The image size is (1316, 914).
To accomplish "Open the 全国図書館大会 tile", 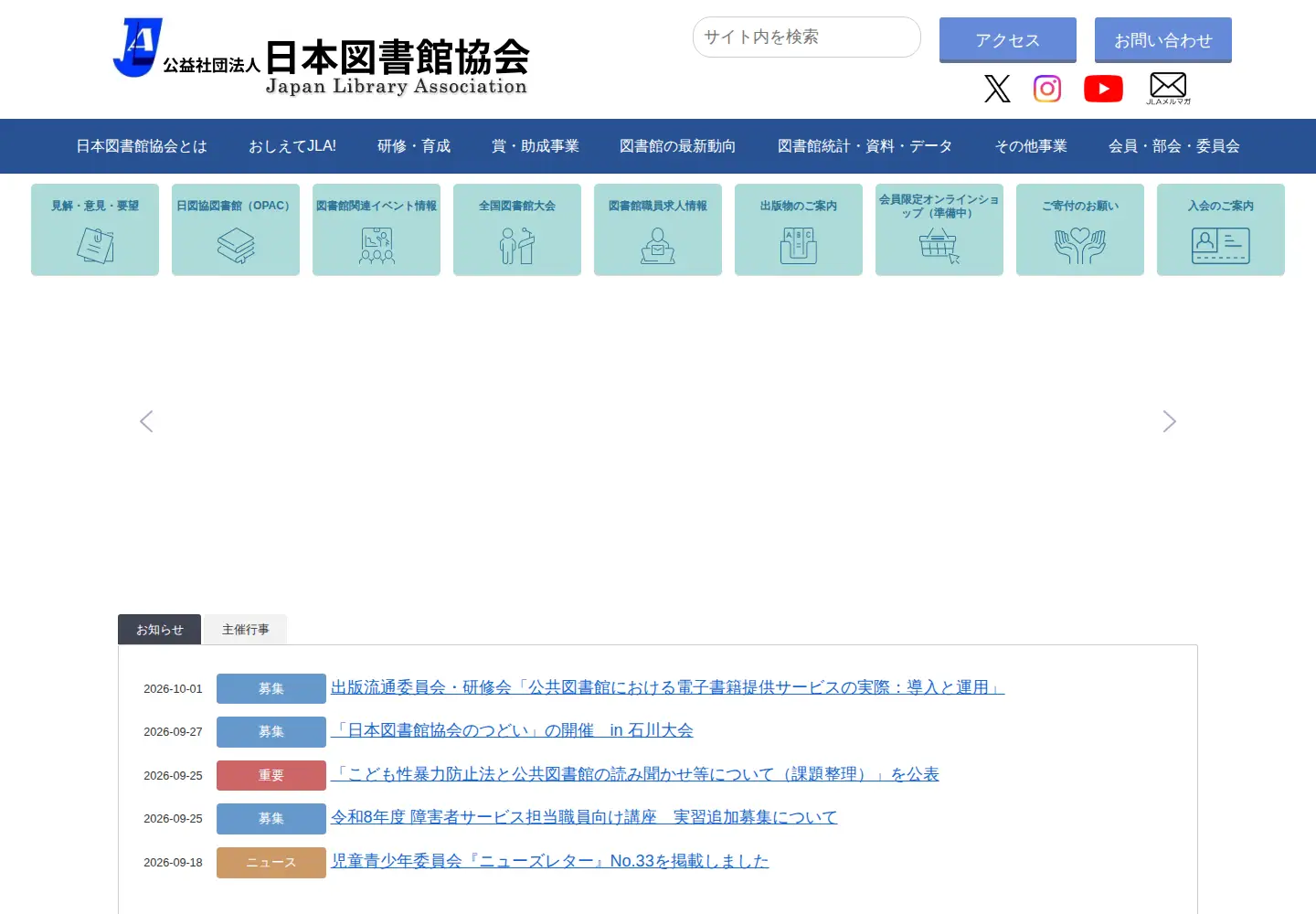I will pos(517,229).
